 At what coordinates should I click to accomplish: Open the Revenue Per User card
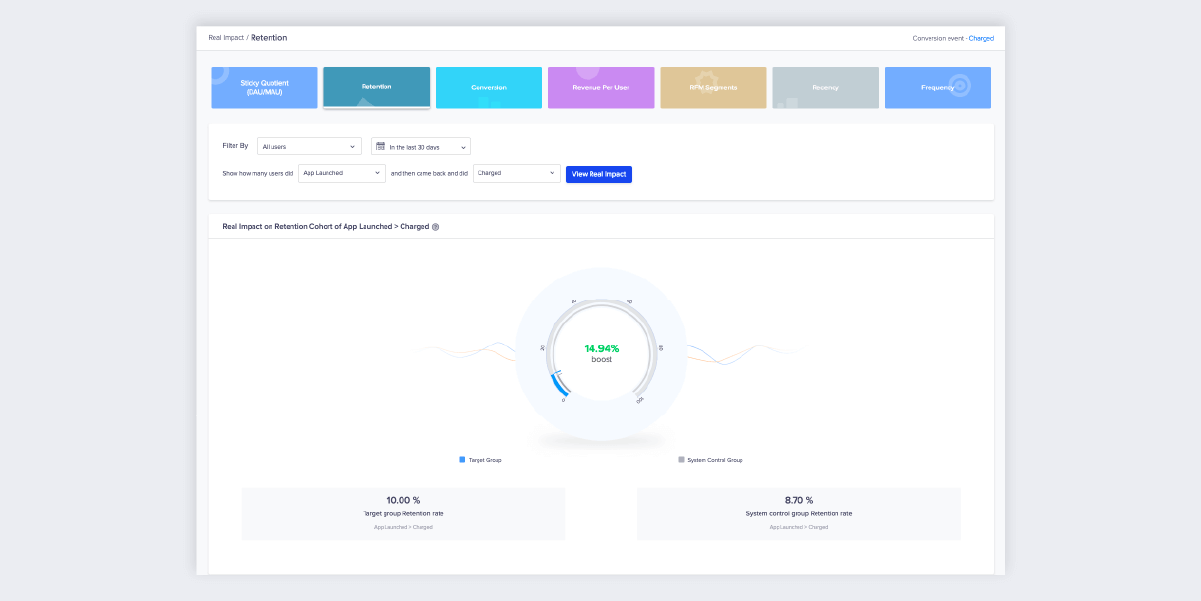(x=600, y=87)
